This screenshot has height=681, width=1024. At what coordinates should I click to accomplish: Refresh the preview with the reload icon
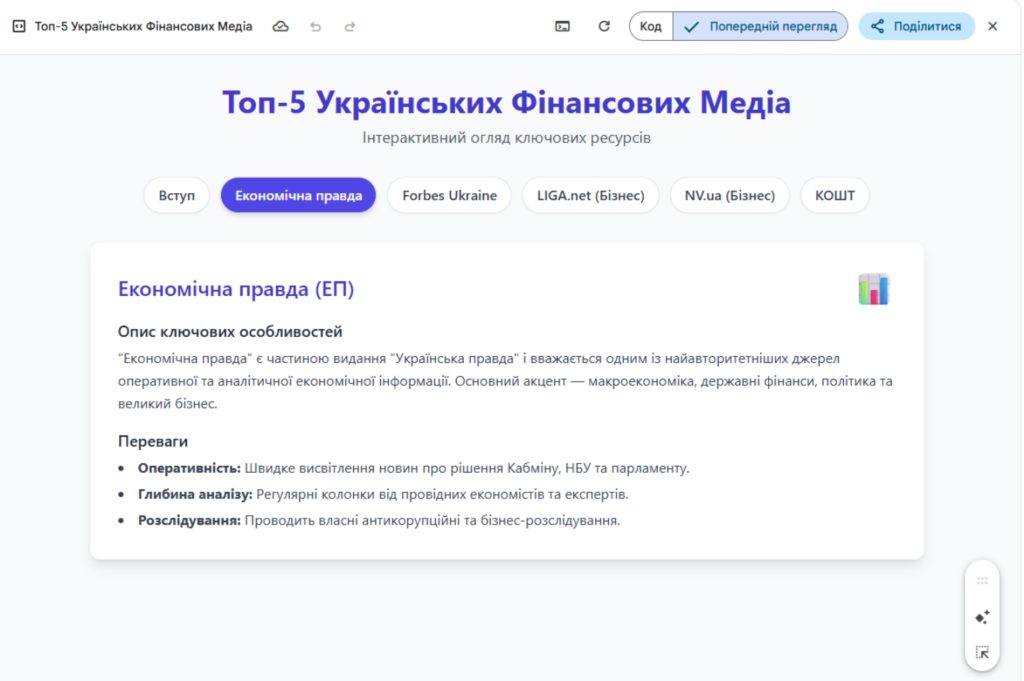[x=604, y=26]
